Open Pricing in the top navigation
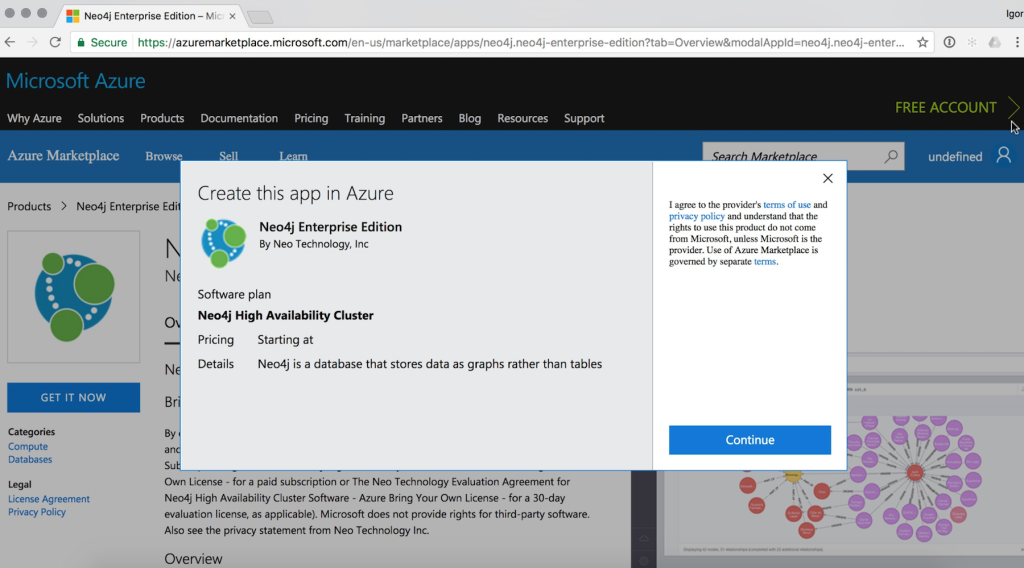Screen dimensions: 1024x568 click(x=311, y=118)
